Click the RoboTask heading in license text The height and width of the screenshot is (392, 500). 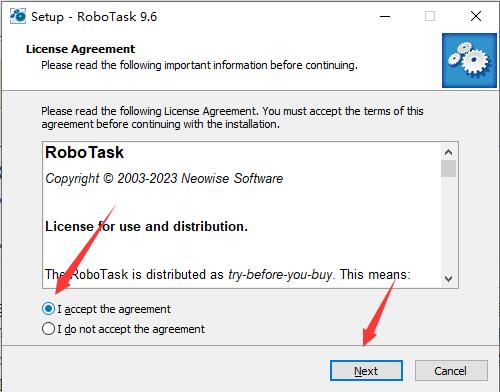[84, 152]
